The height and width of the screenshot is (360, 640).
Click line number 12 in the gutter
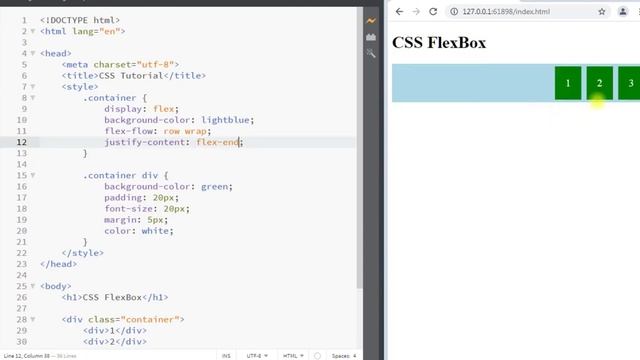tap(22, 142)
